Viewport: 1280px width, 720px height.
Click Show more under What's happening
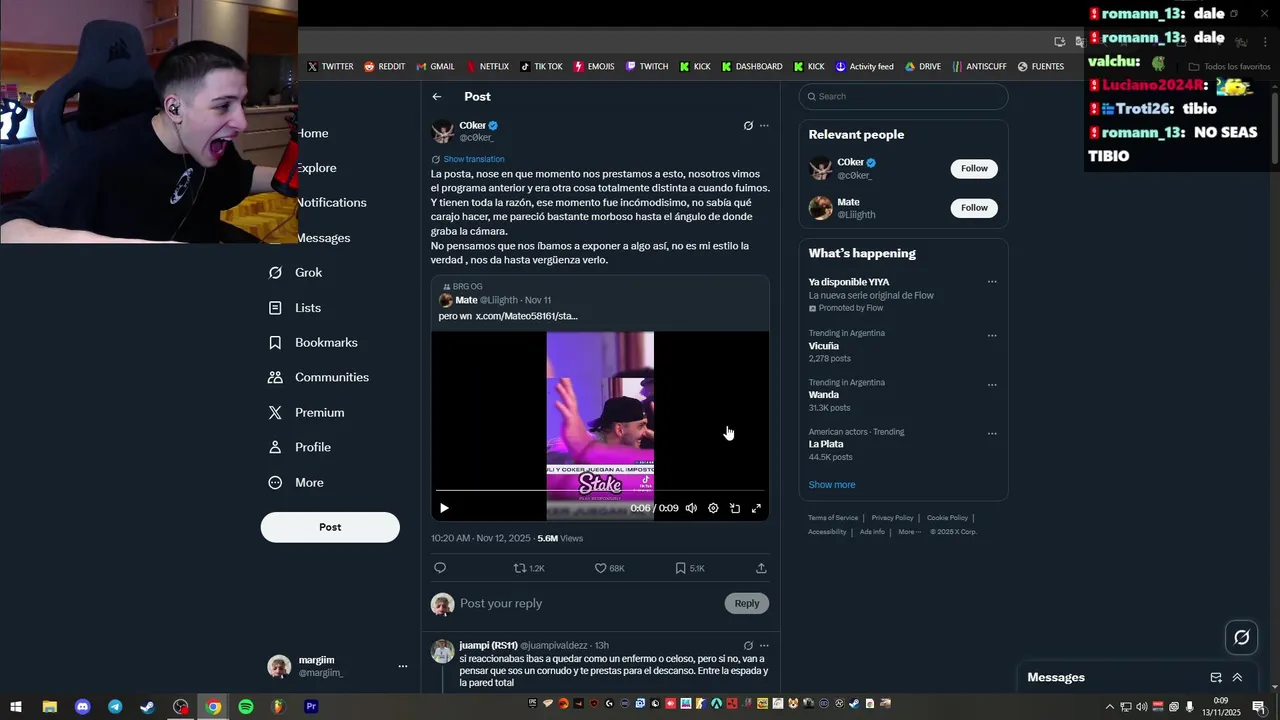[832, 485]
